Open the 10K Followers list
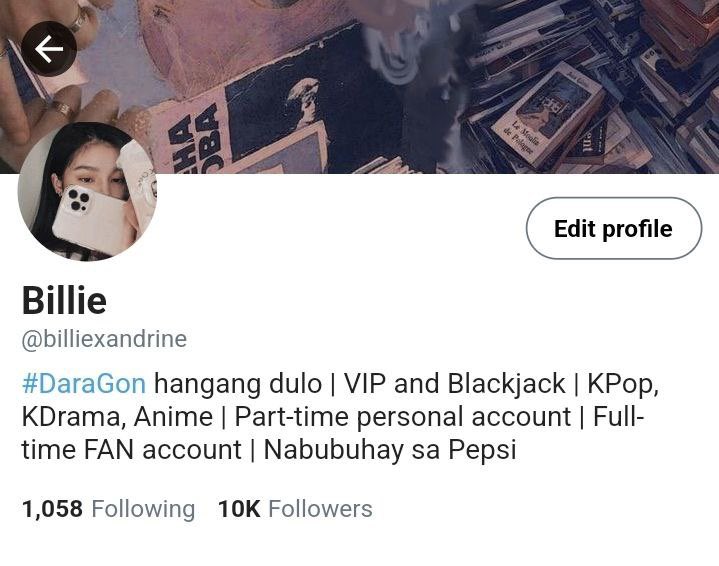This screenshot has height=566, width=719. [x=295, y=509]
